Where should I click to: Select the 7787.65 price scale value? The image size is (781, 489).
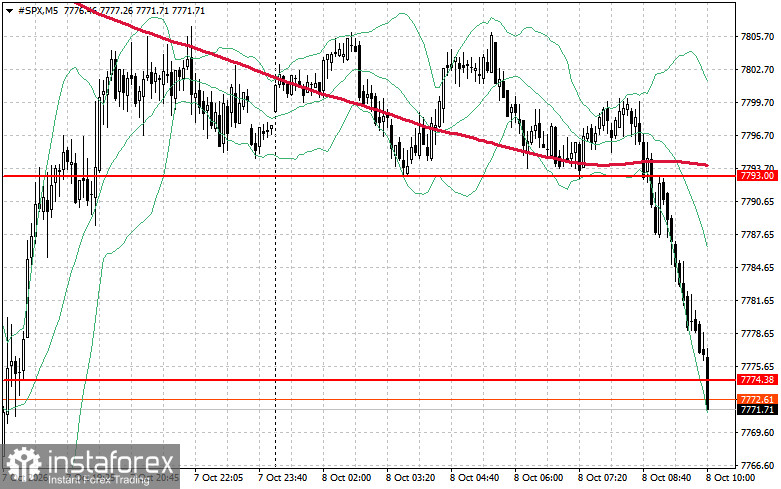(x=757, y=235)
